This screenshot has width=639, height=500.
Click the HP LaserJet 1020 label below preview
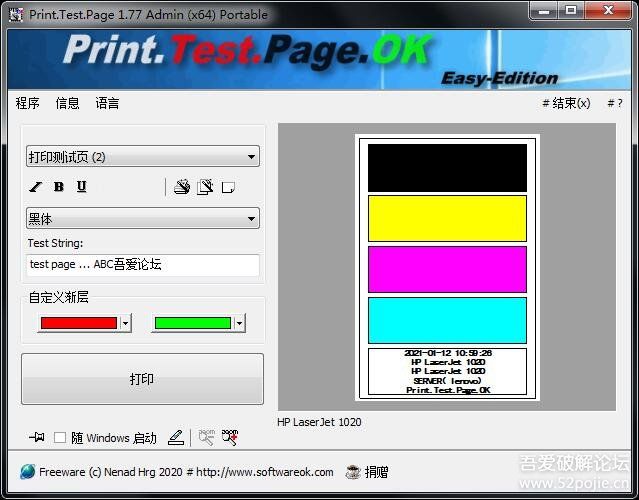[319, 422]
